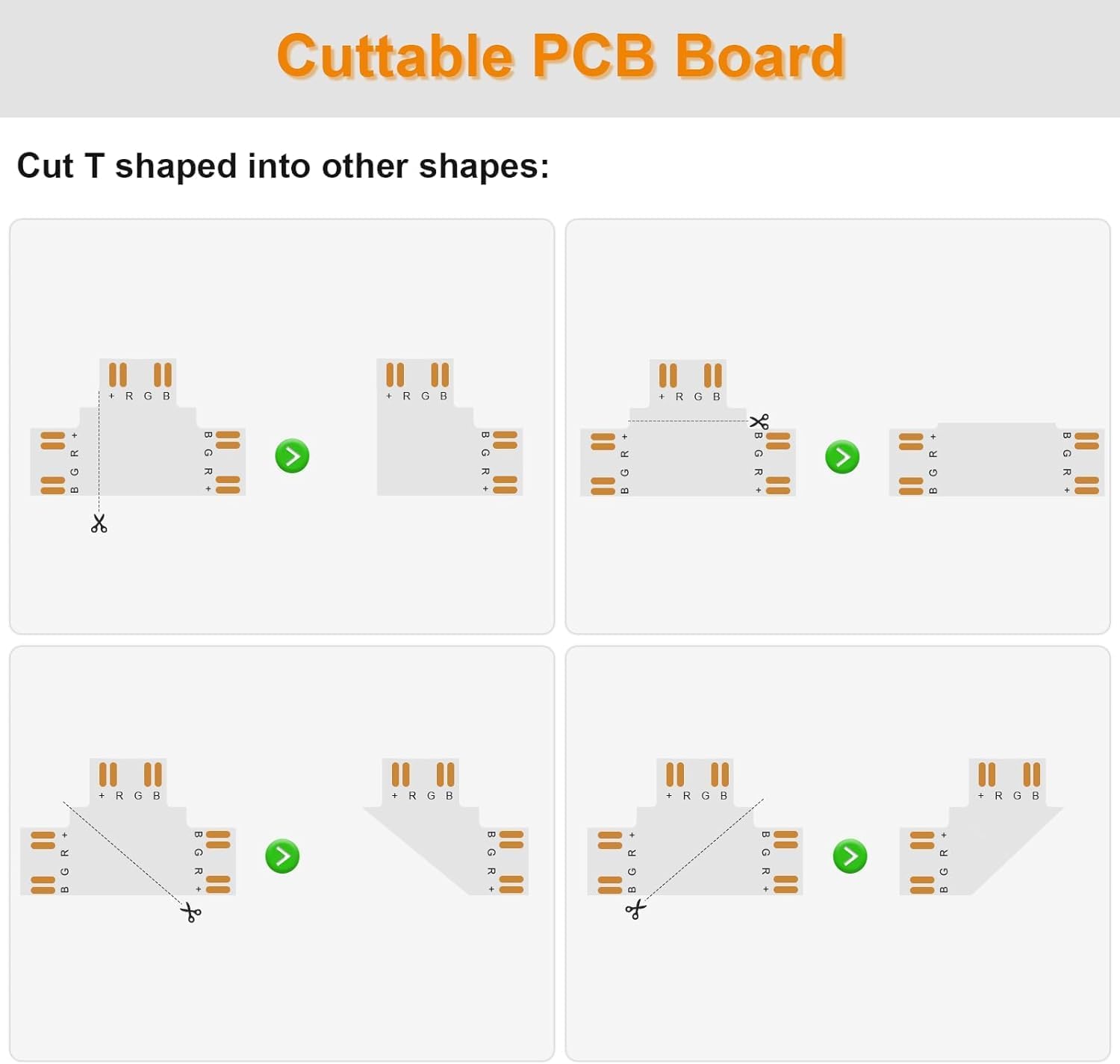
Task: Click scissors at bottom-left panel's diagonal cut
Action: (191, 912)
